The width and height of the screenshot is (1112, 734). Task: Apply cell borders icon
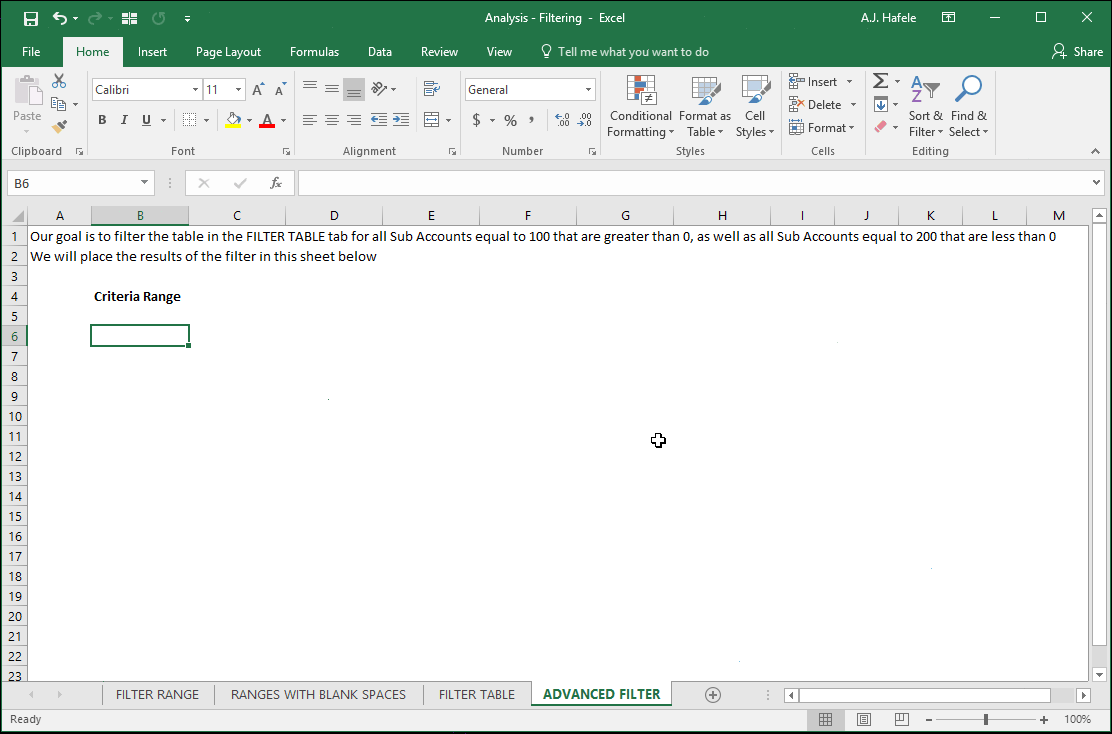click(x=189, y=120)
